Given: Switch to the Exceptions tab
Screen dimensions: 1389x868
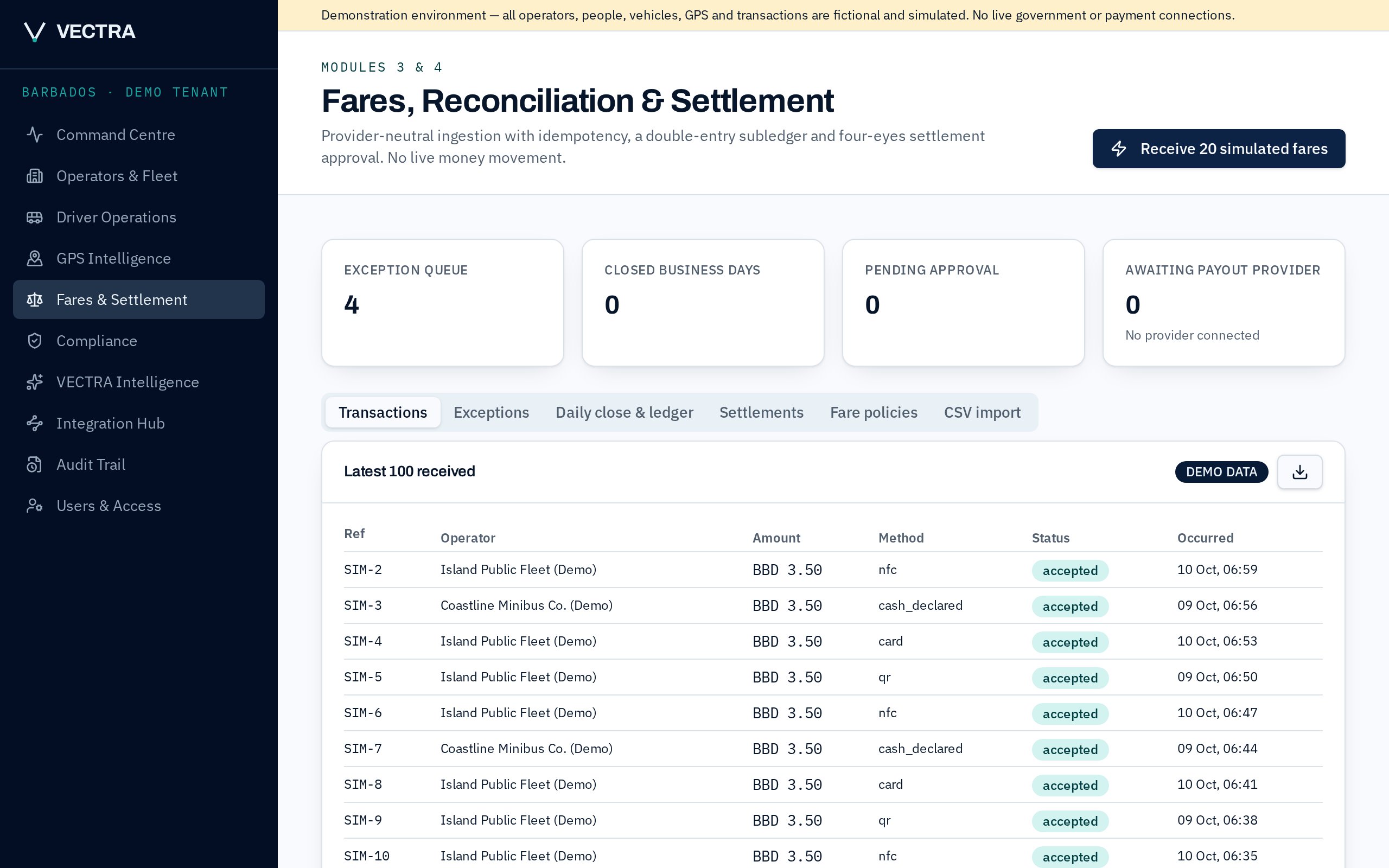Looking at the screenshot, I should [492, 412].
